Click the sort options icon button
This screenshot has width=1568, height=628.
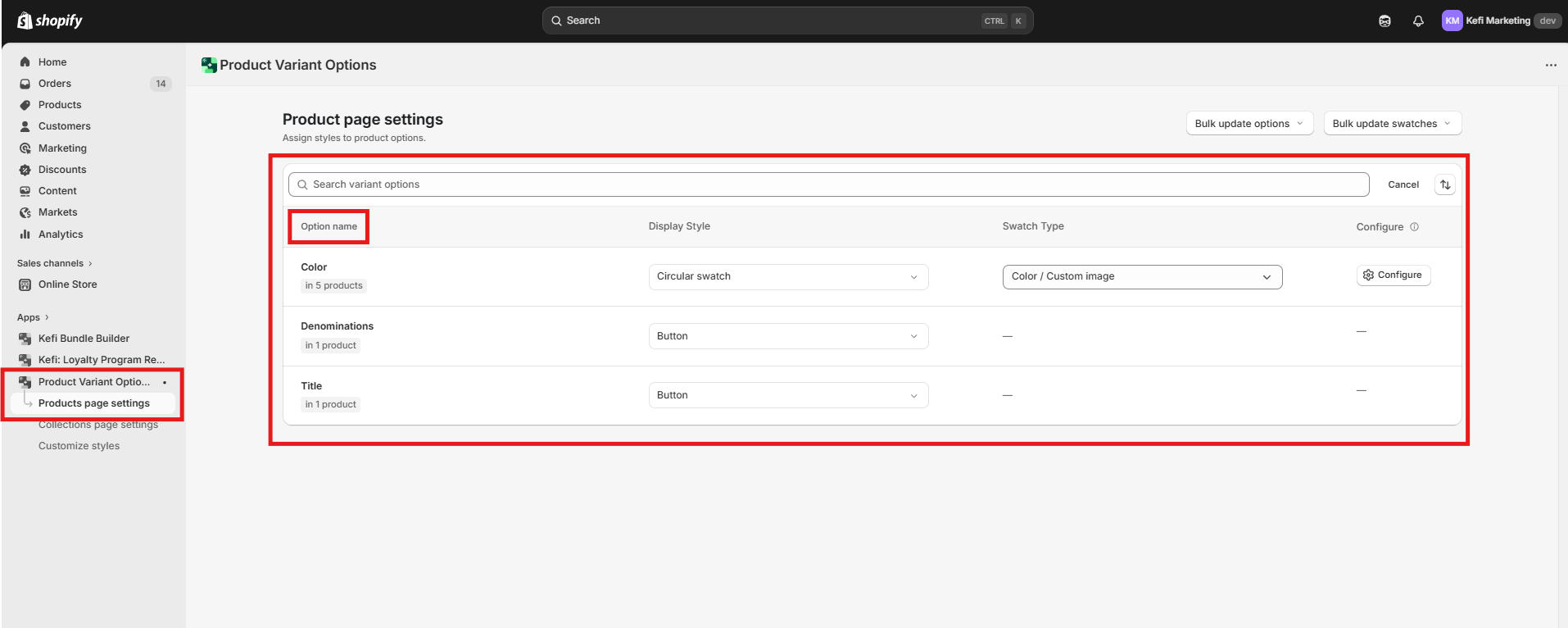point(1445,184)
